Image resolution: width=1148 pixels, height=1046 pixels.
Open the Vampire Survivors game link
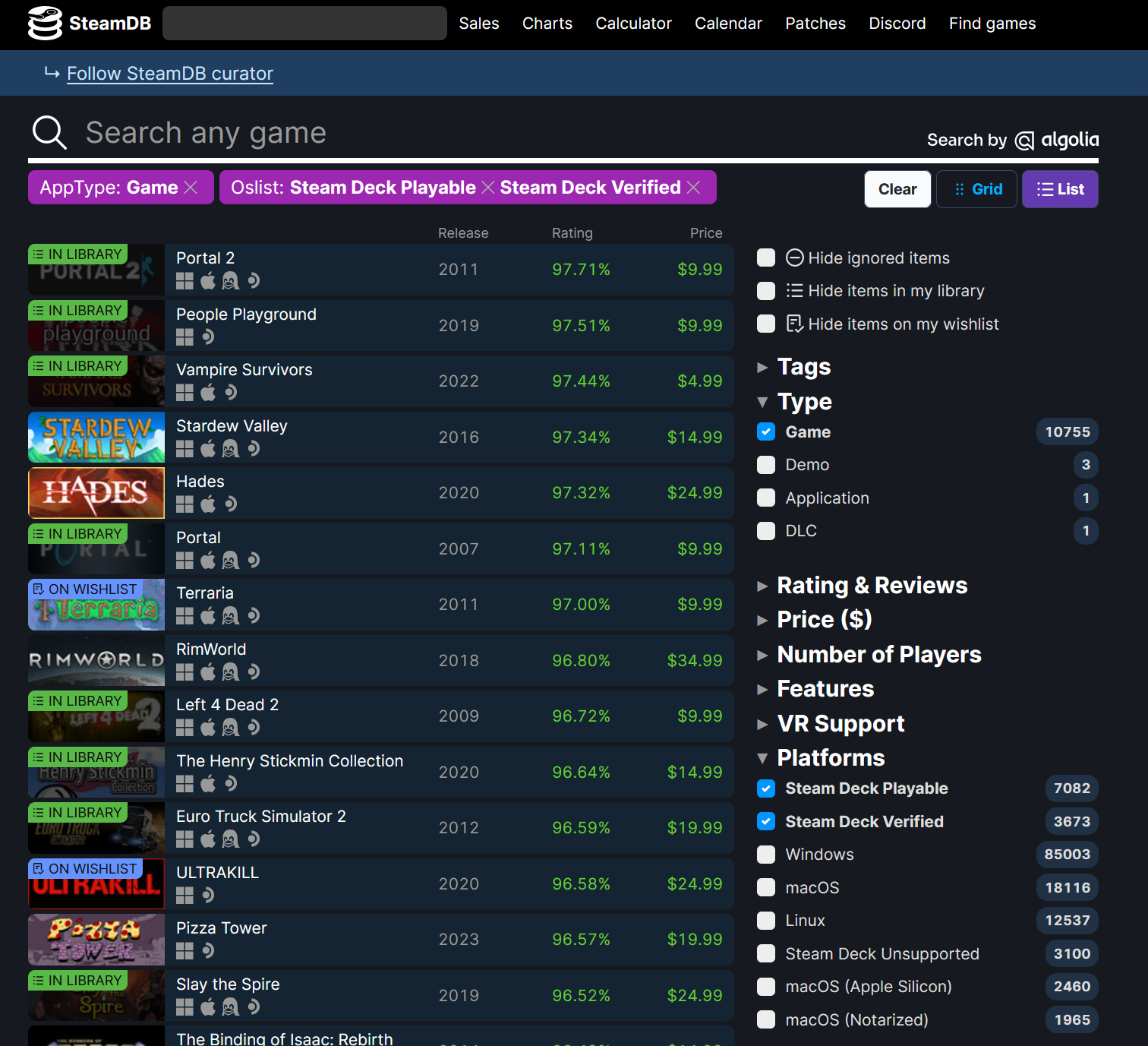tap(244, 370)
